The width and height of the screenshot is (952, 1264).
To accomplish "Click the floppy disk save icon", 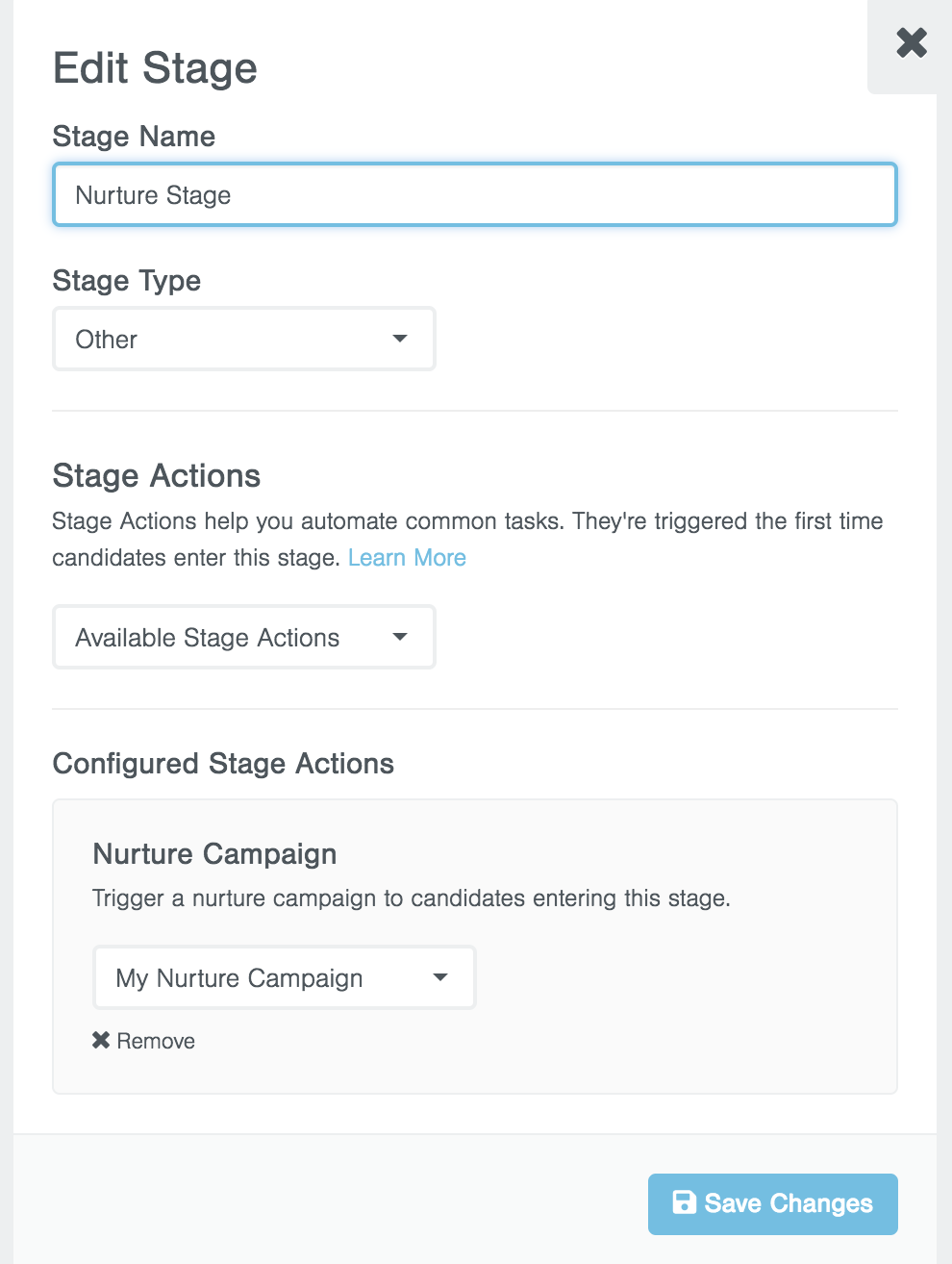I will tap(684, 1202).
